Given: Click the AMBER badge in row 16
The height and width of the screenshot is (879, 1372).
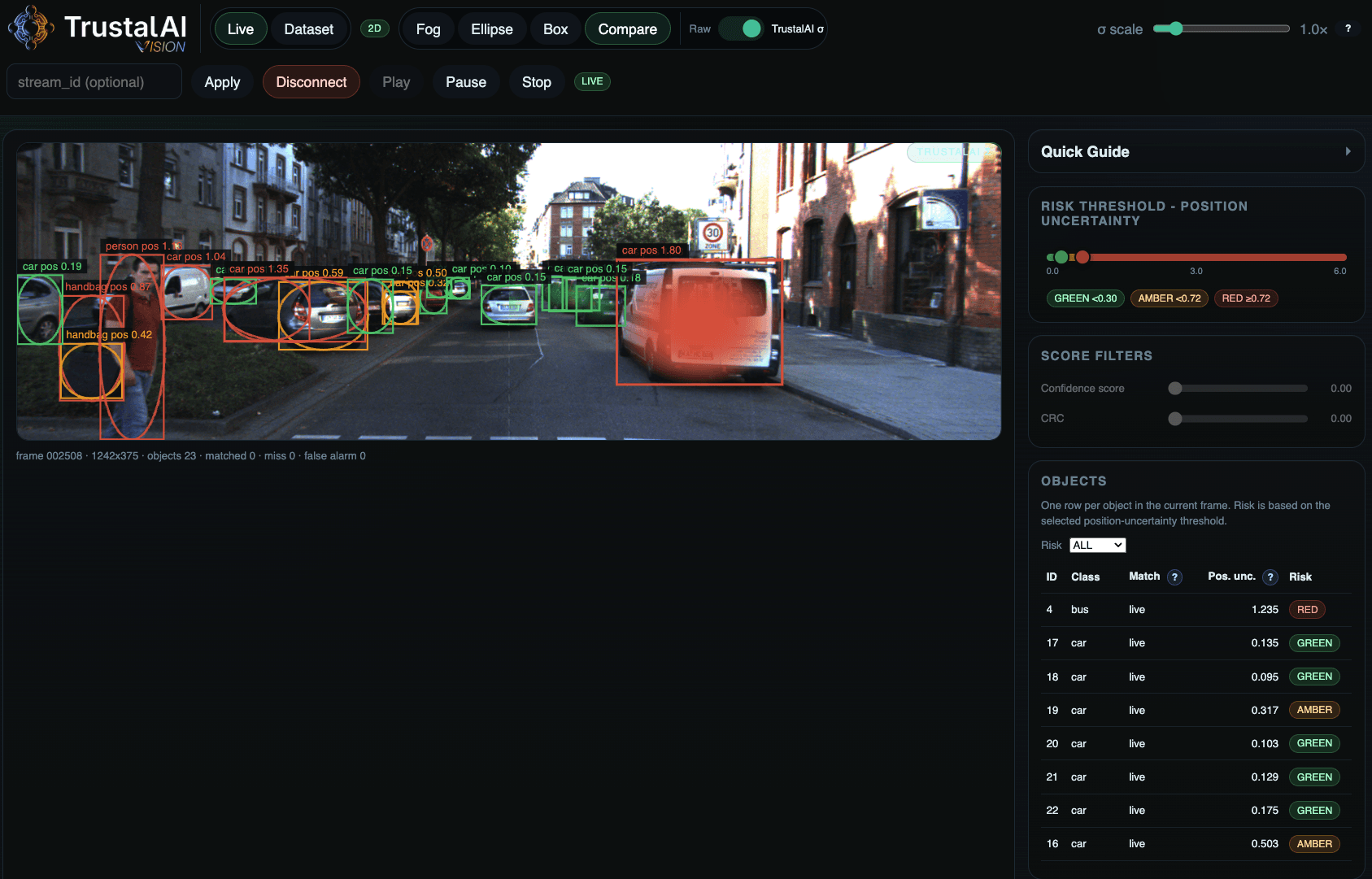Looking at the screenshot, I should point(1314,844).
